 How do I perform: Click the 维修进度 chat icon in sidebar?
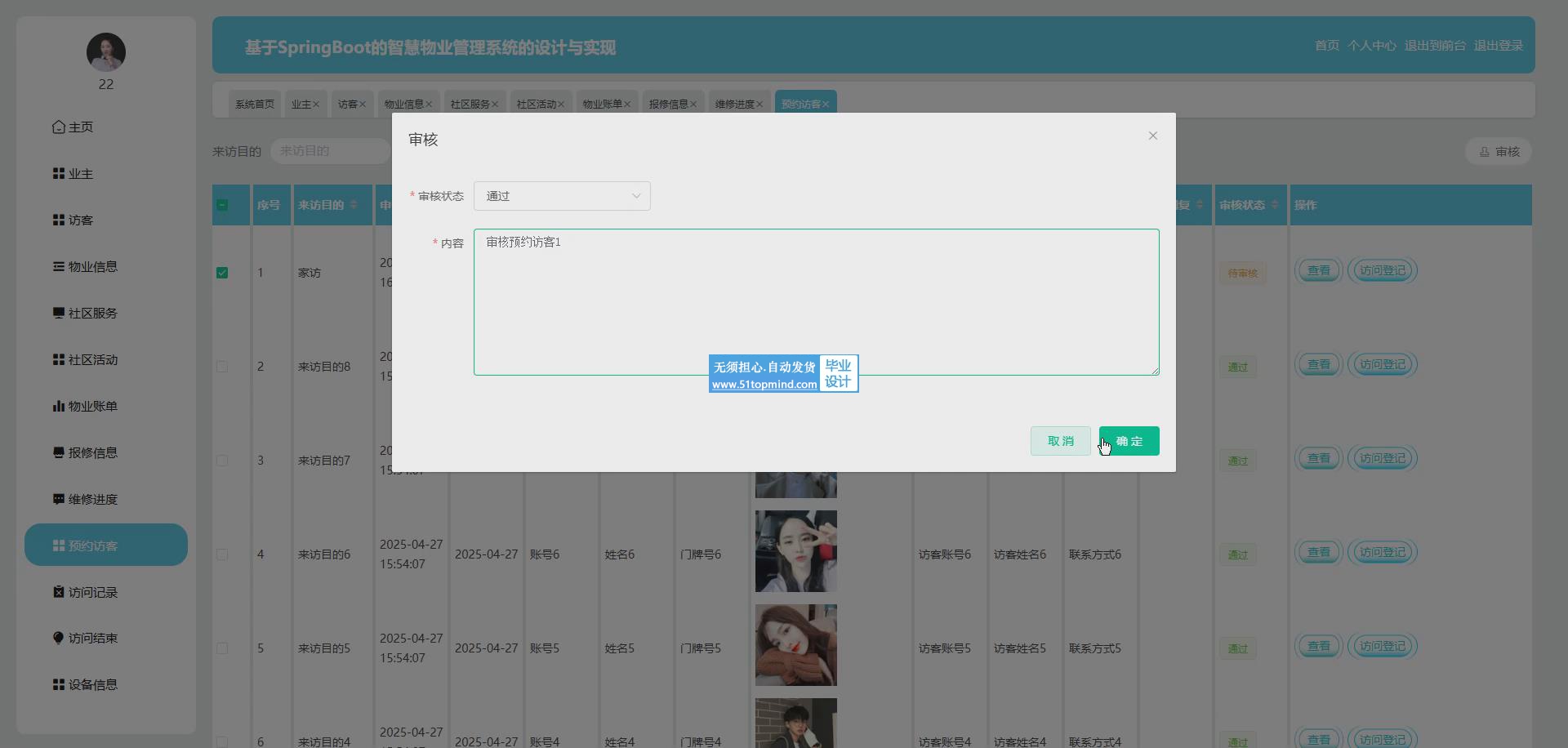click(x=59, y=499)
